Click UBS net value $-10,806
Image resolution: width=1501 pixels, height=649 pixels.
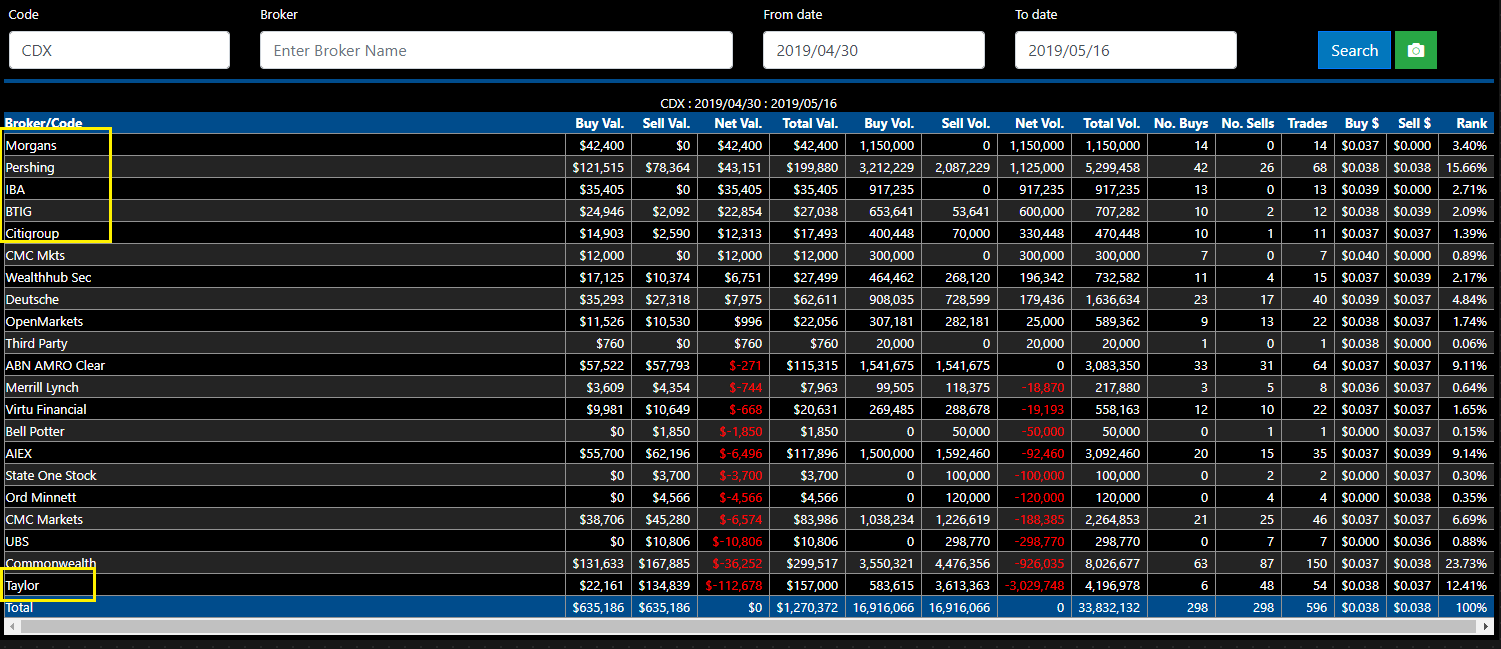[737, 541]
